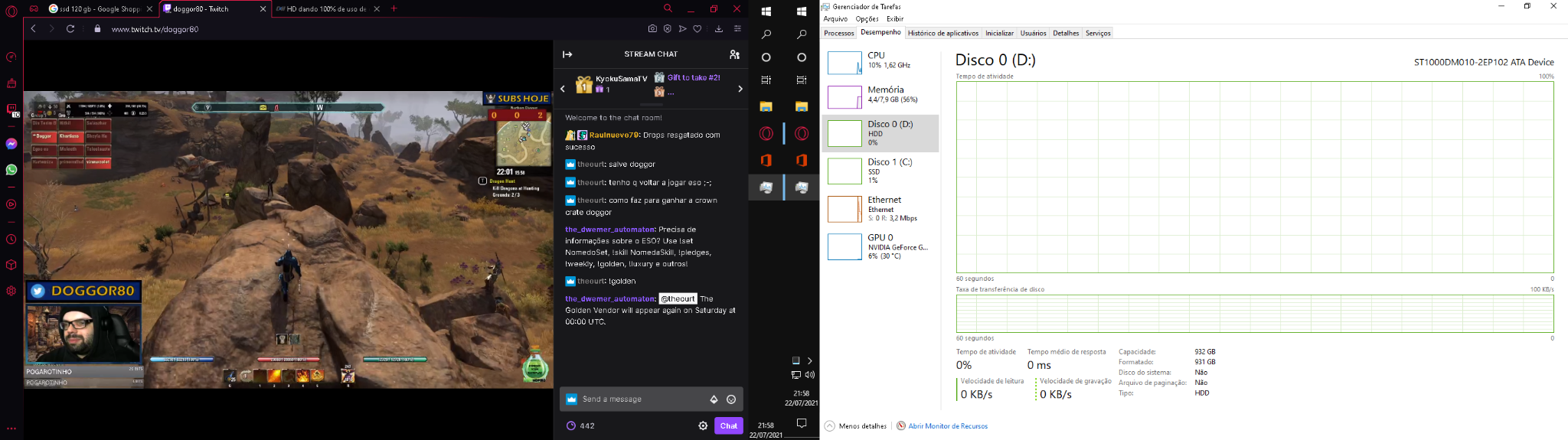Open a new browser tab
This screenshot has width=1568, height=440.
click(394, 9)
